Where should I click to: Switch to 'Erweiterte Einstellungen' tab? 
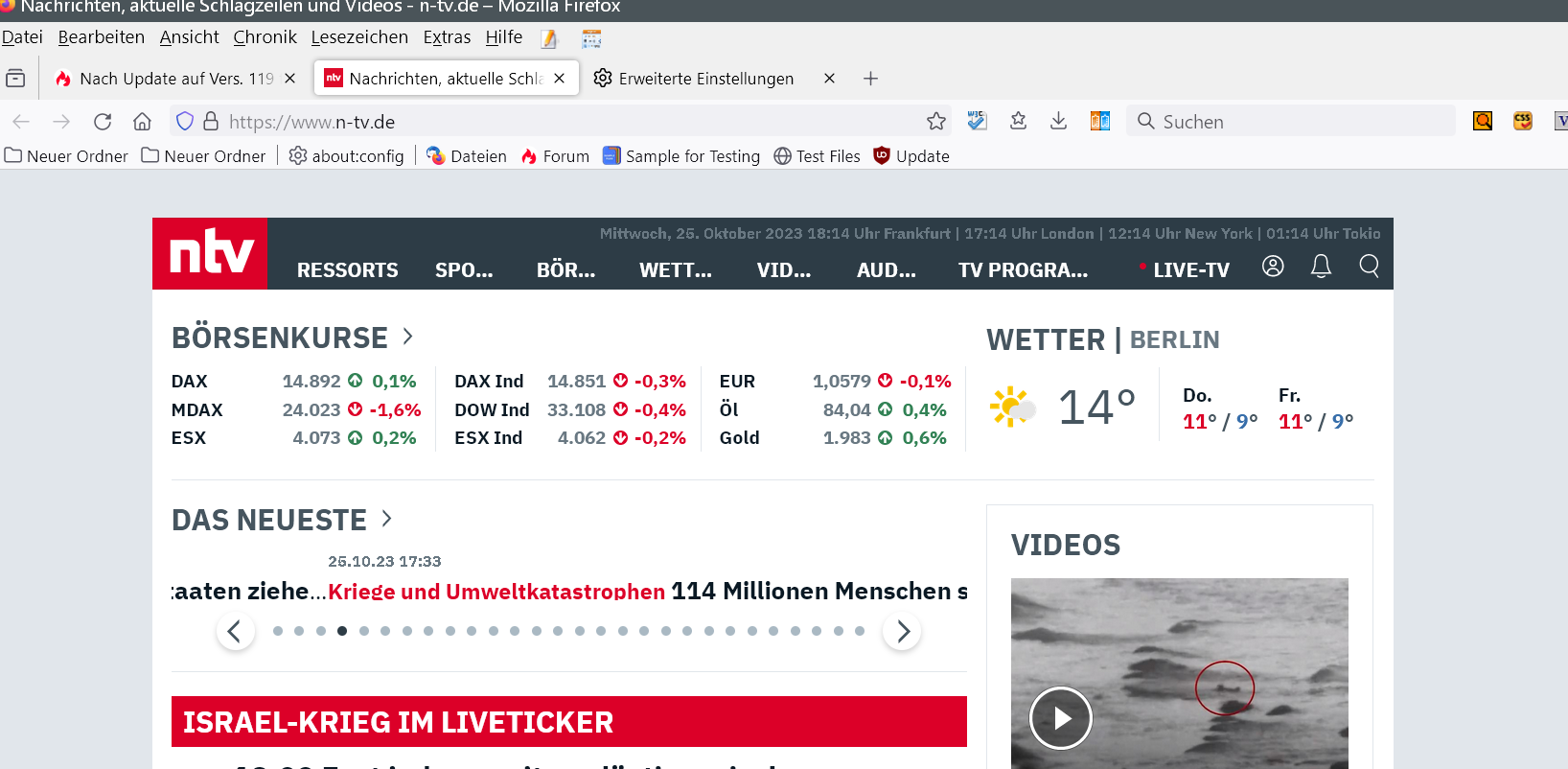[707, 79]
